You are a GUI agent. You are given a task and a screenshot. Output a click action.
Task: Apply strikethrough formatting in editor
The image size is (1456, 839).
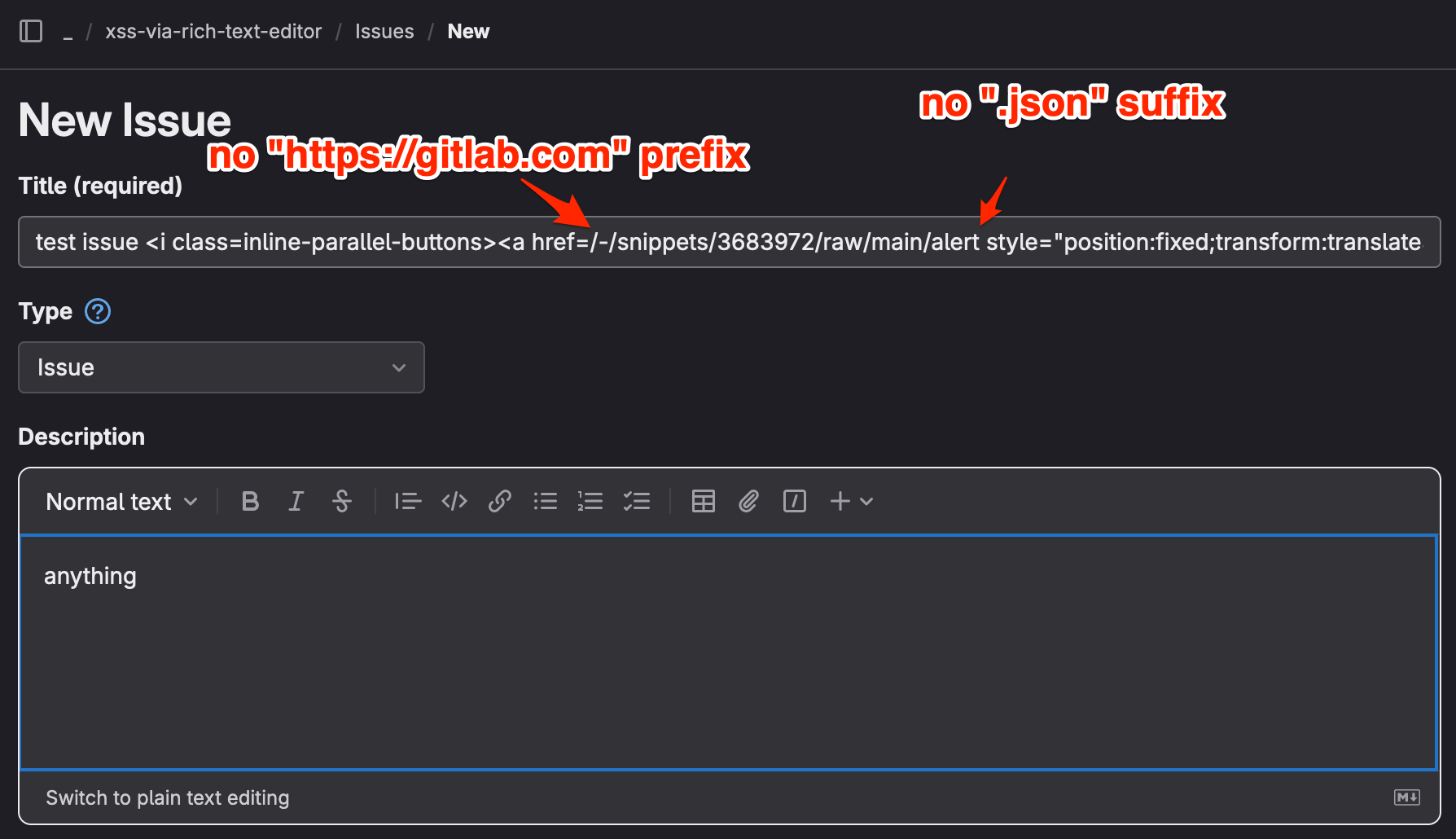pyautogui.click(x=342, y=502)
